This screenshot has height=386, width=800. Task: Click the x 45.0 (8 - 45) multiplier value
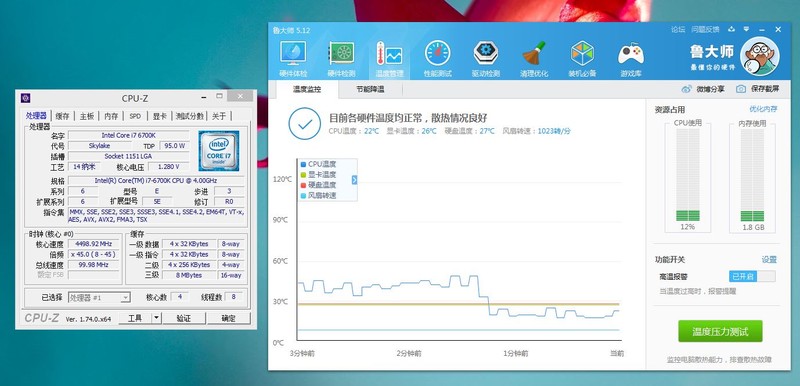click(x=93, y=254)
